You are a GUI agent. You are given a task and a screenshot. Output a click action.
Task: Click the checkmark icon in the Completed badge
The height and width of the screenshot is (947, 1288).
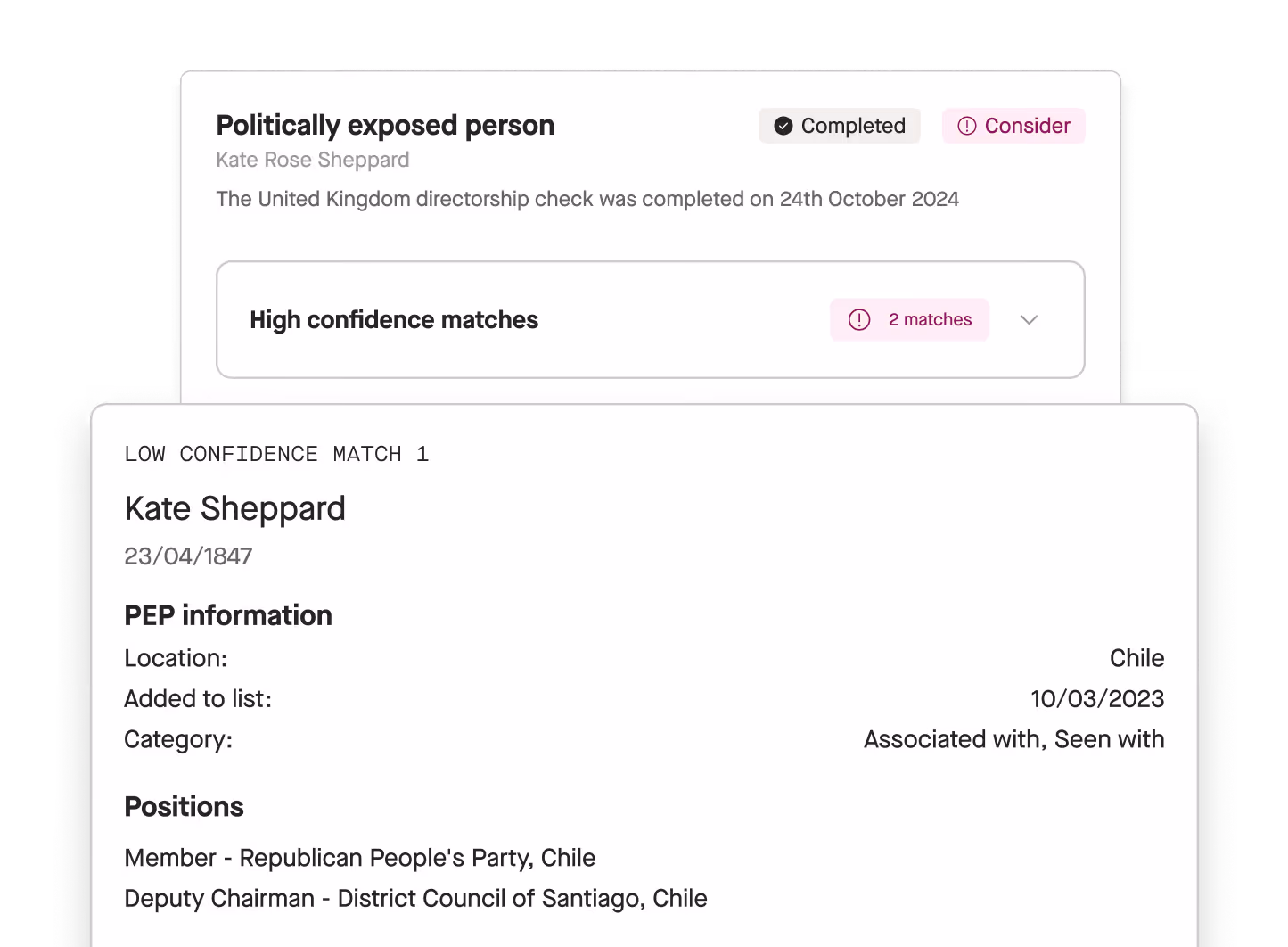pyautogui.click(x=783, y=126)
